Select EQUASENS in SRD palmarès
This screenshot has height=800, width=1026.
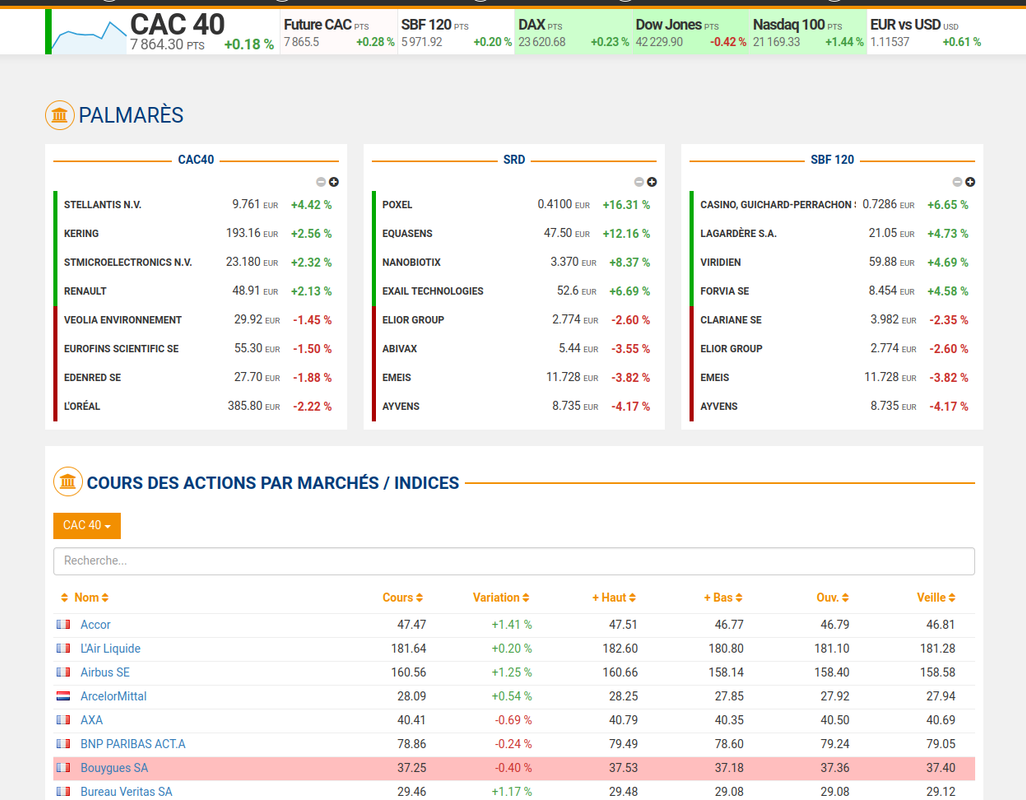click(x=407, y=234)
